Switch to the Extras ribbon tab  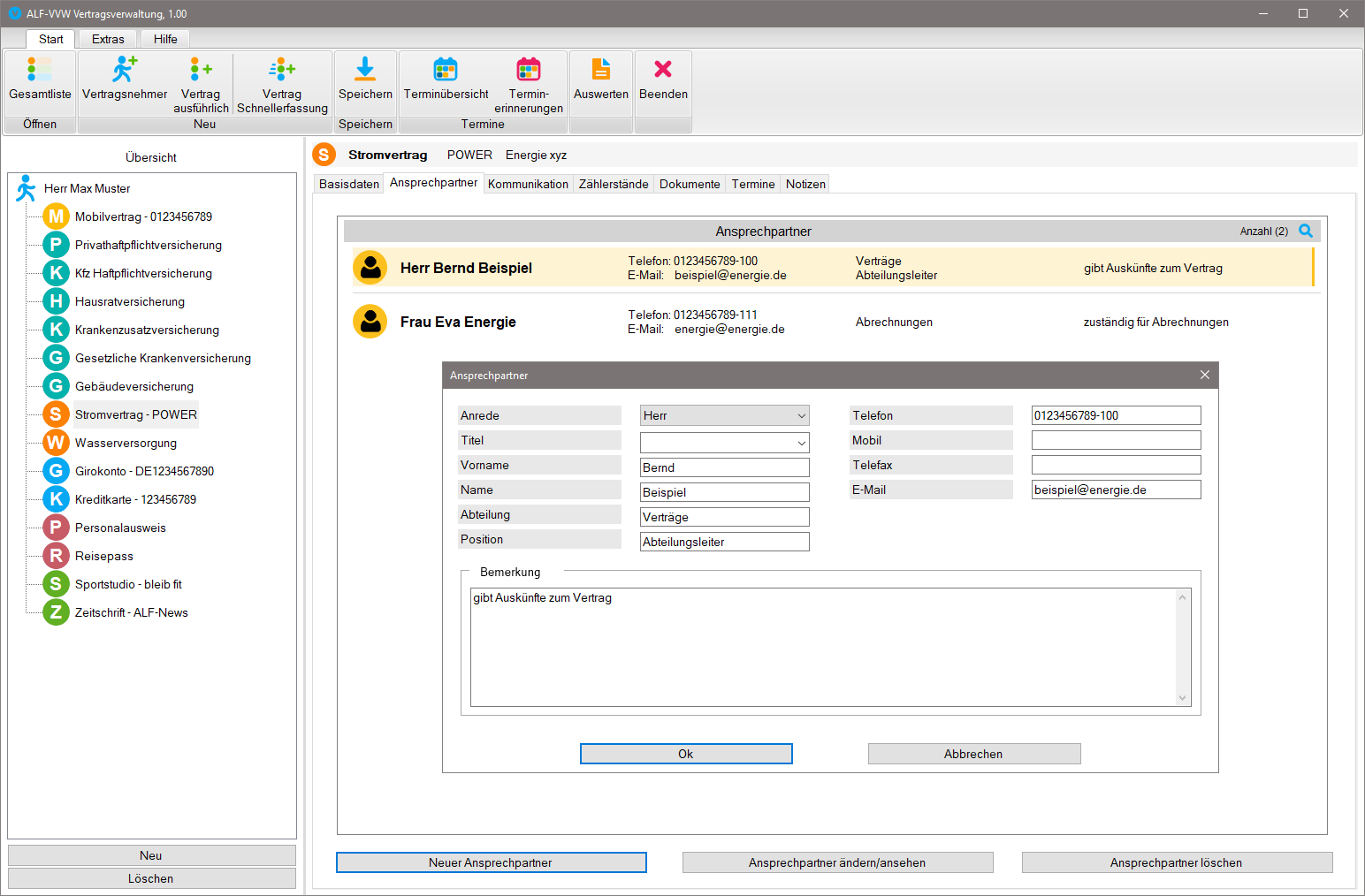[108, 39]
